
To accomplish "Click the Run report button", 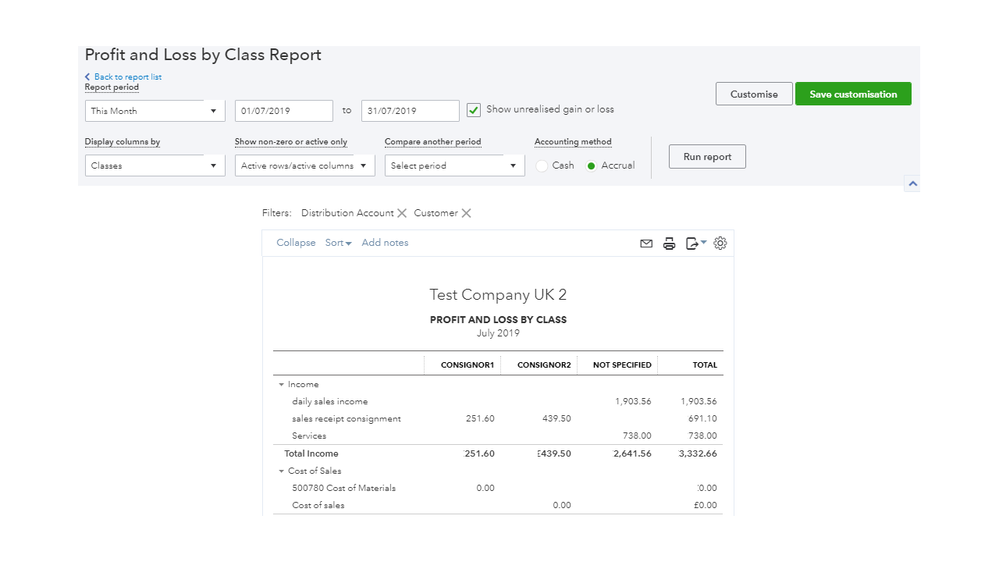I will click(707, 157).
